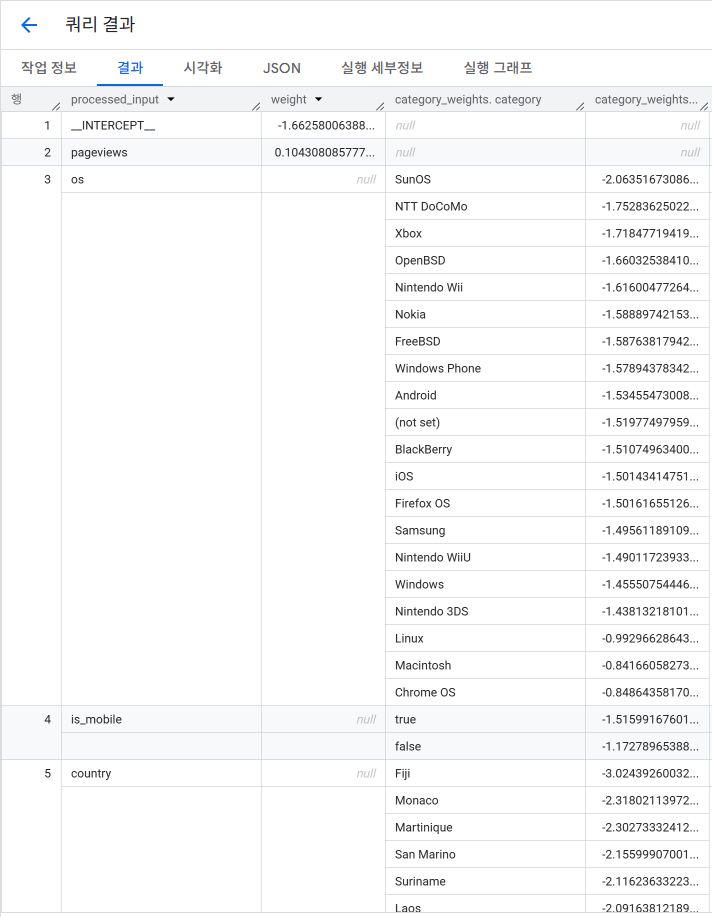The height and width of the screenshot is (917, 712).
Task: Select the pageviews cell in row 2
Action: pyautogui.click(x=99, y=153)
